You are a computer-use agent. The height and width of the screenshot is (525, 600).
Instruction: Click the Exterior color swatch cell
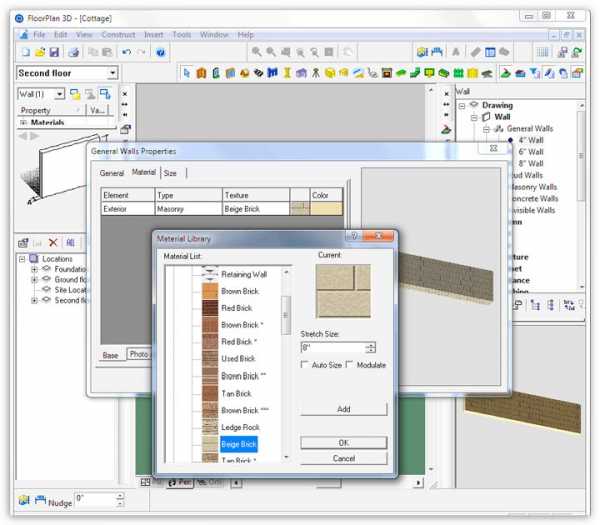[x=326, y=209]
